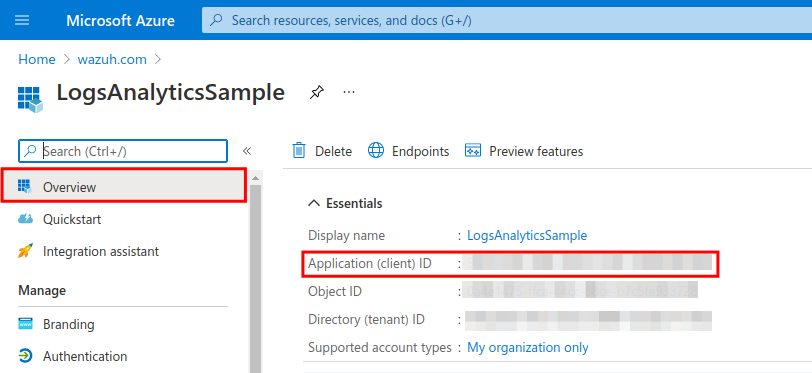This screenshot has height=373, width=812.
Task: Open Integration assistant in the sidebar
Action: click(101, 252)
